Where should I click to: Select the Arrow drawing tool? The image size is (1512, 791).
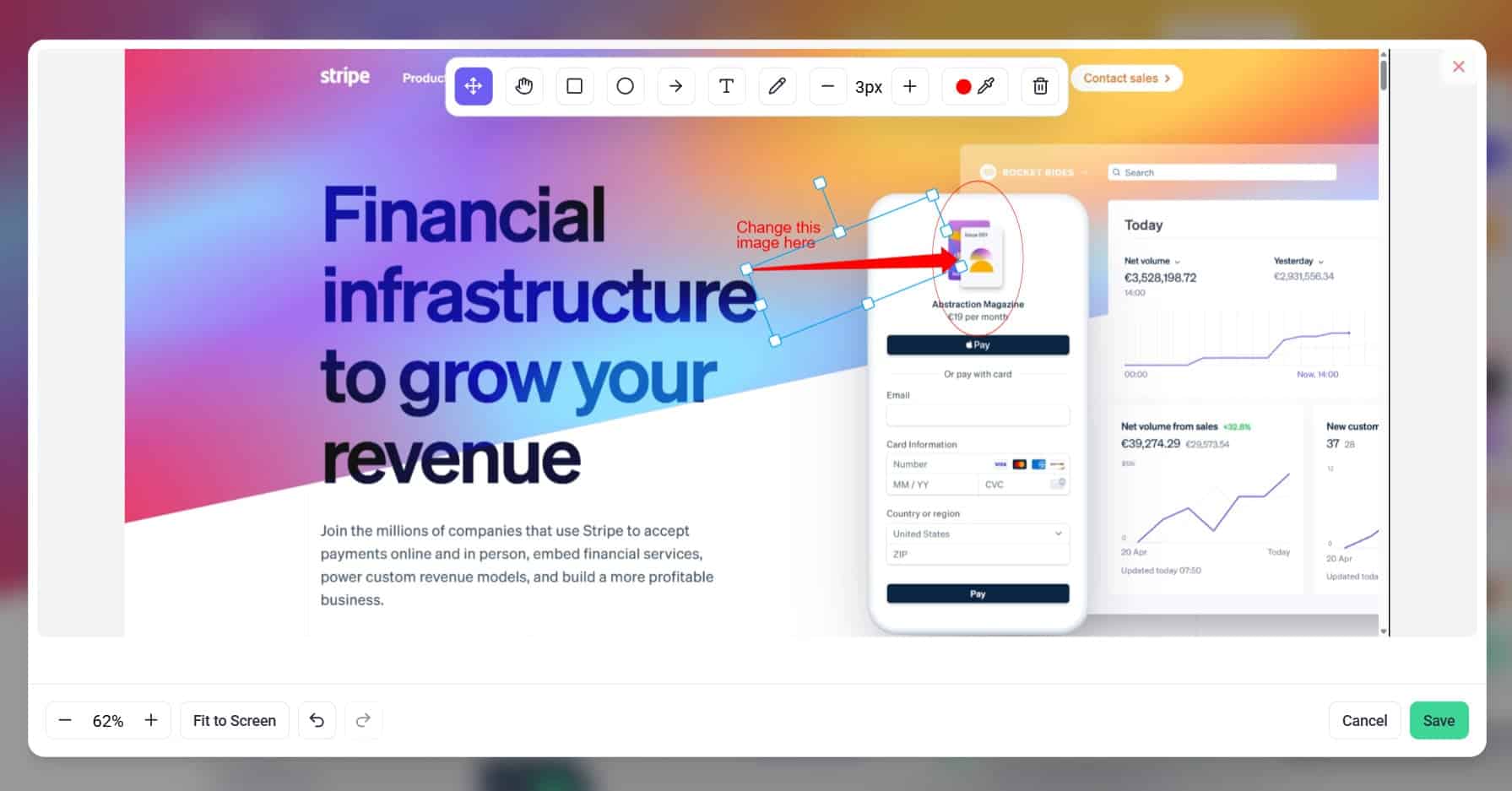click(x=676, y=86)
